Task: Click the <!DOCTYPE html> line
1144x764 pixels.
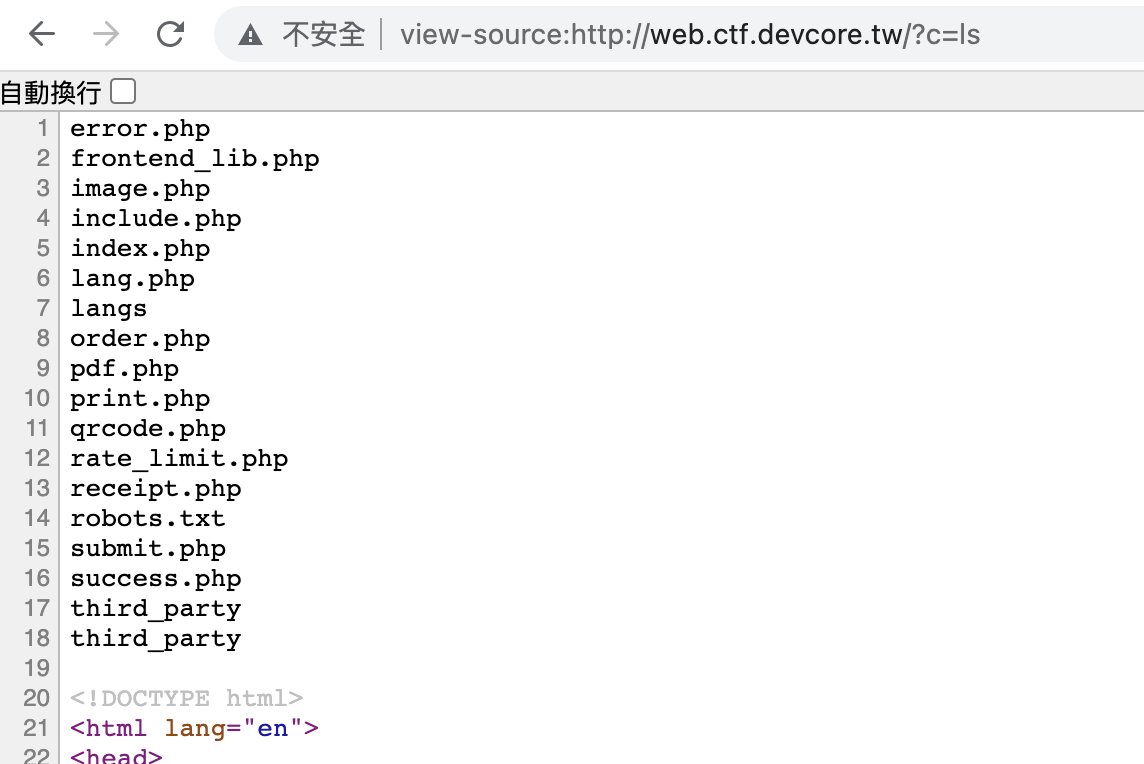Action: point(186,698)
